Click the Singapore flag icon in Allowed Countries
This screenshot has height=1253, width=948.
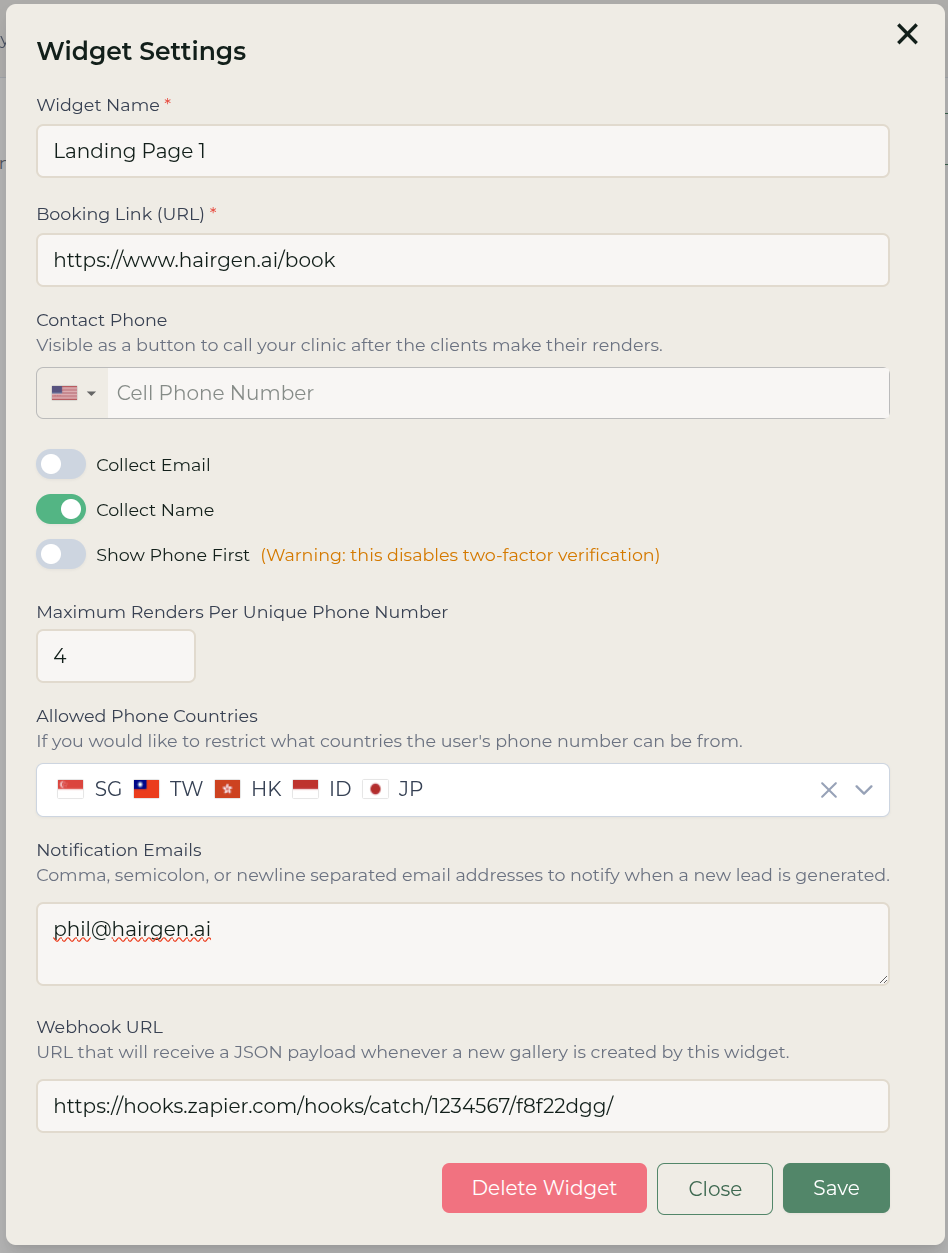(x=68, y=788)
